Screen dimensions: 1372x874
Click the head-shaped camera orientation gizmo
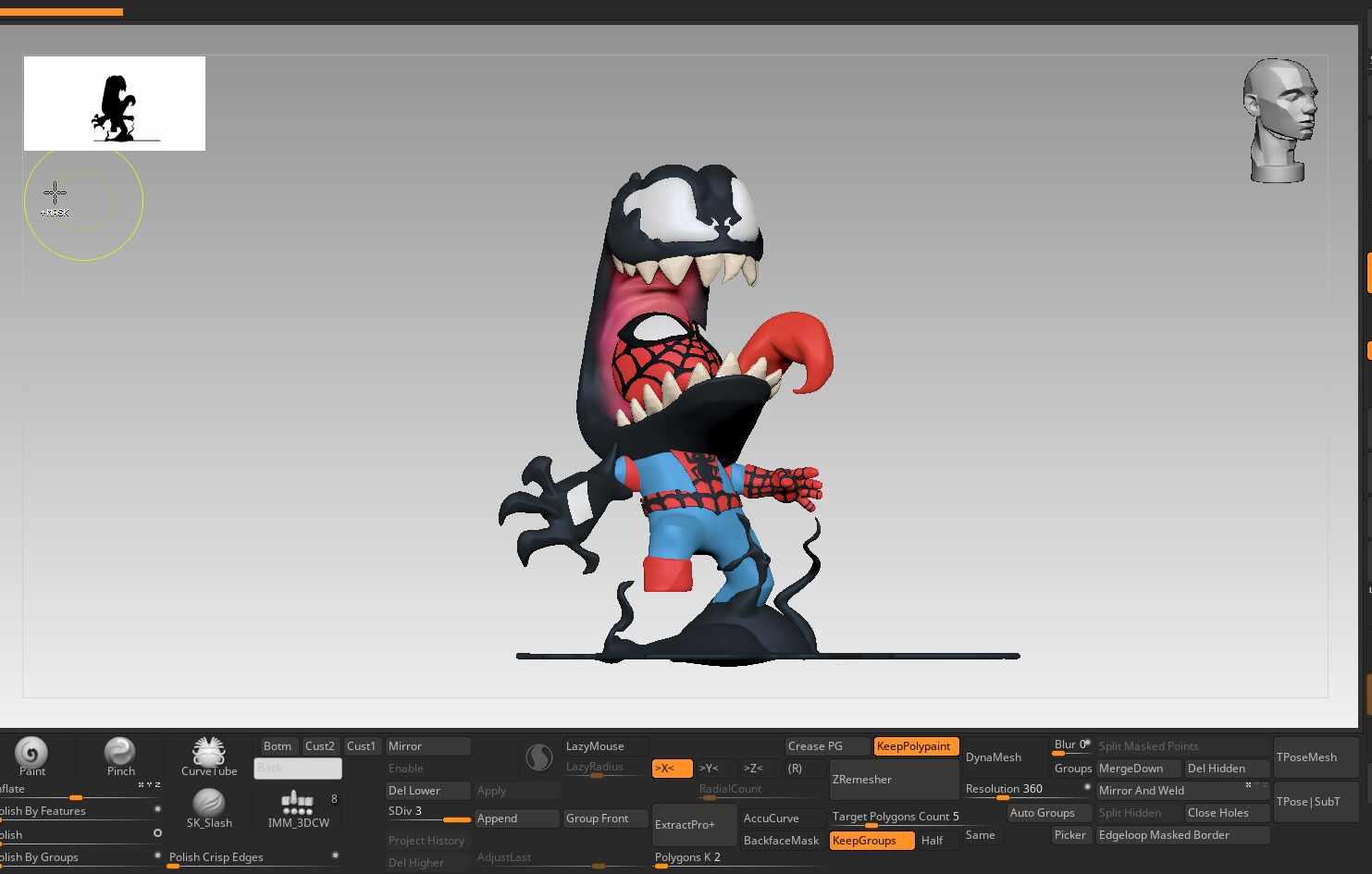[x=1280, y=120]
